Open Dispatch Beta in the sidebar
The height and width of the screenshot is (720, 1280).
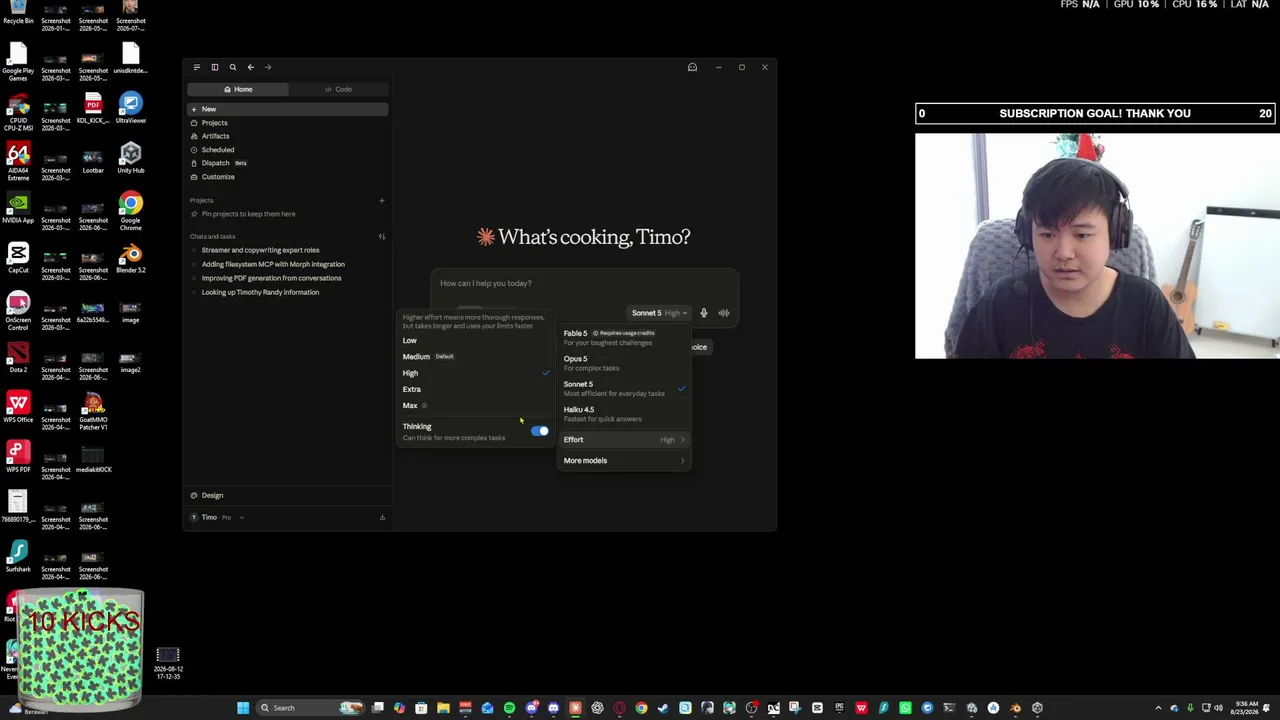(288, 163)
